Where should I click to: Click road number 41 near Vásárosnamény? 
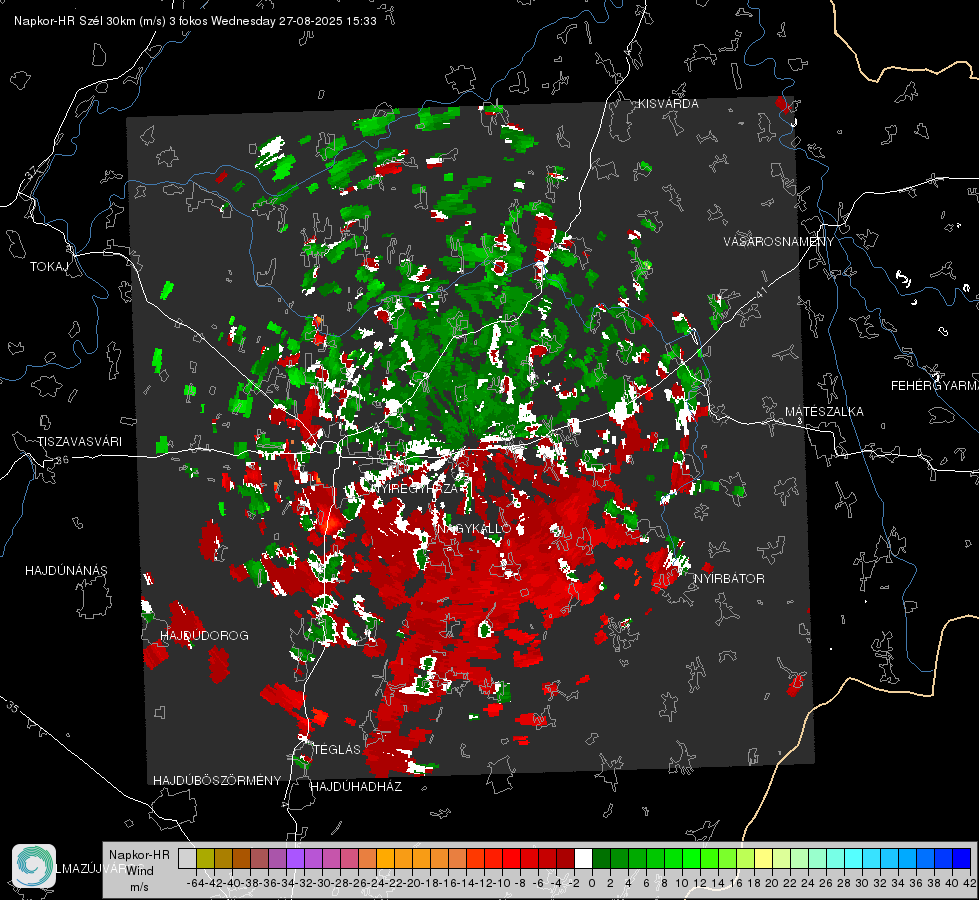pos(760,292)
